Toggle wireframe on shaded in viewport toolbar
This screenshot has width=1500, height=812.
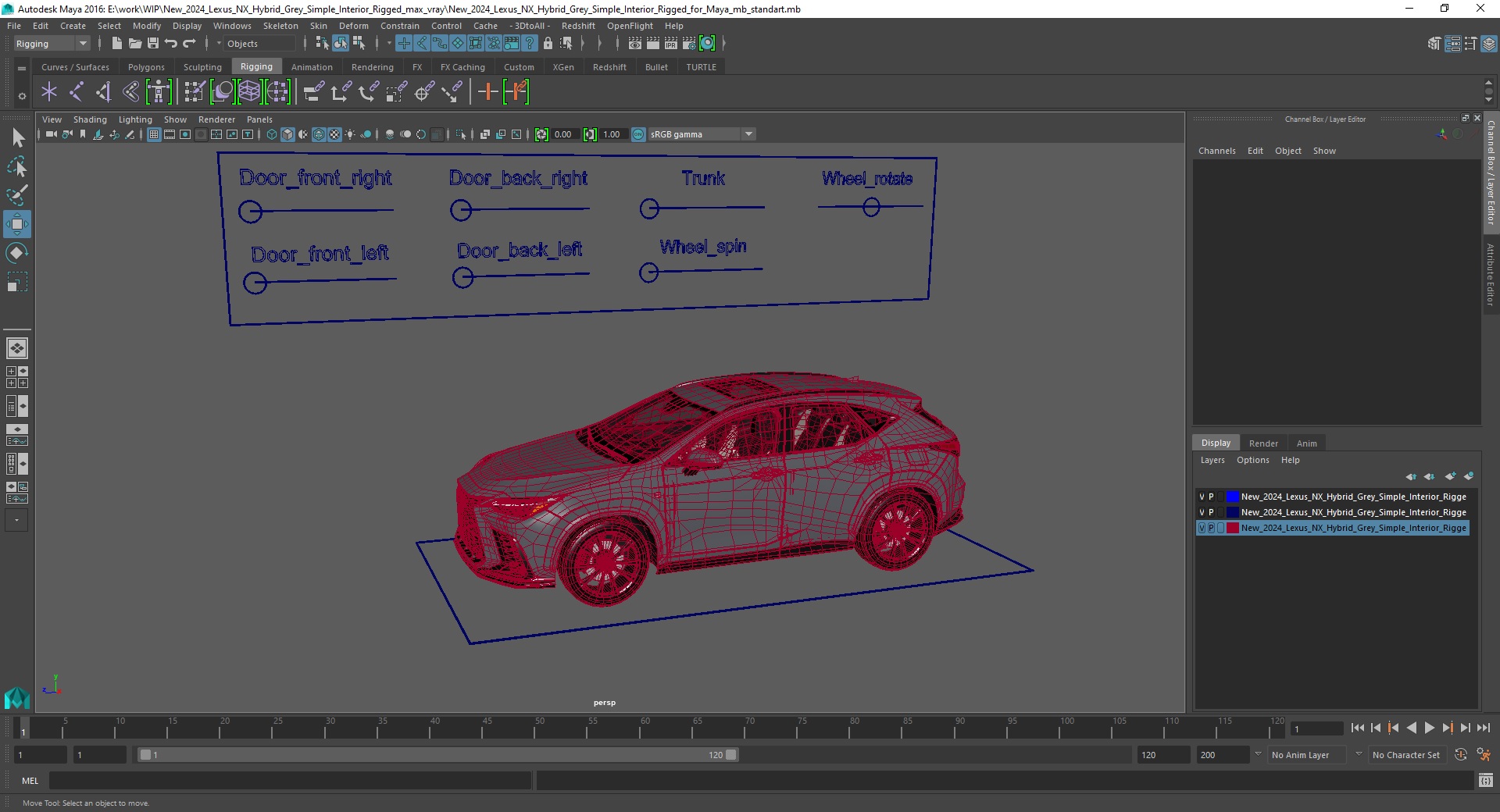(319, 134)
